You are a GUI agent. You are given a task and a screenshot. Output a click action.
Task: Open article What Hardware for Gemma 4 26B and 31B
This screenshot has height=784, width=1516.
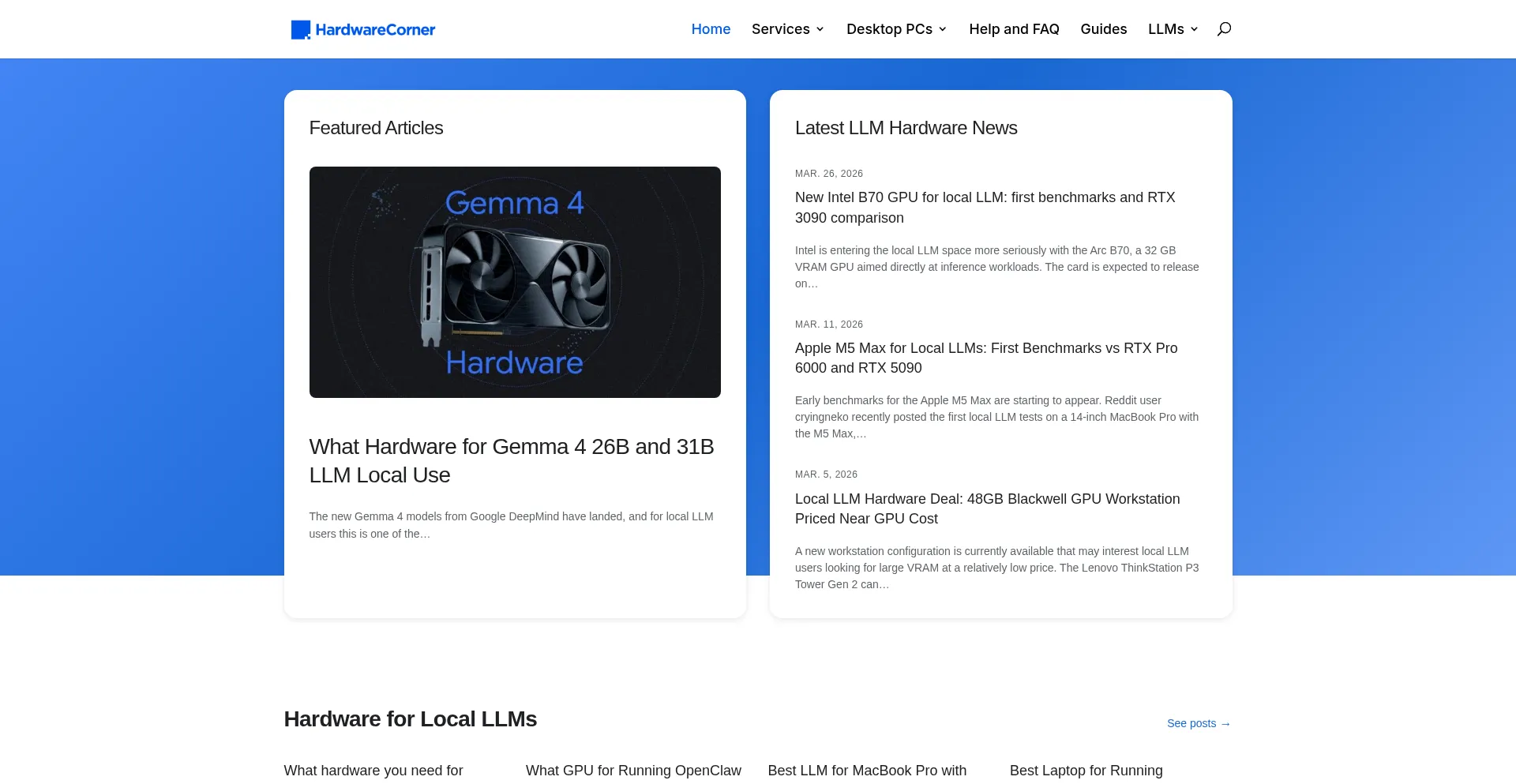(512, 460)
